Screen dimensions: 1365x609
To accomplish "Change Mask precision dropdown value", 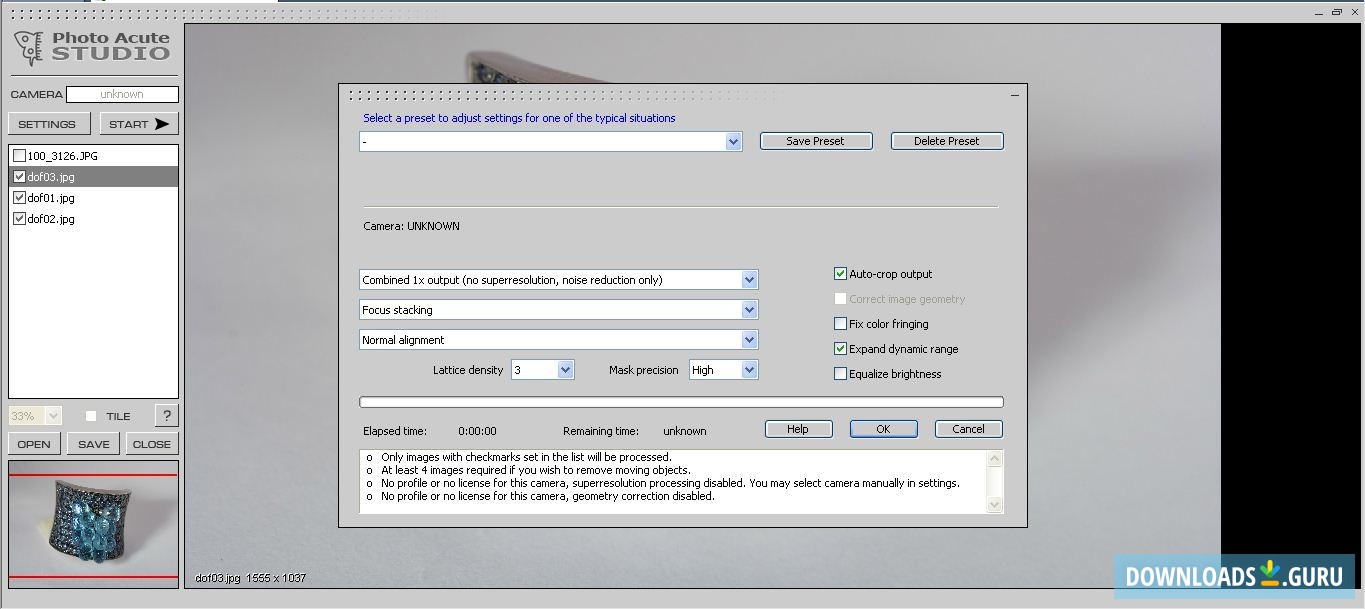I will pos(749,370).
